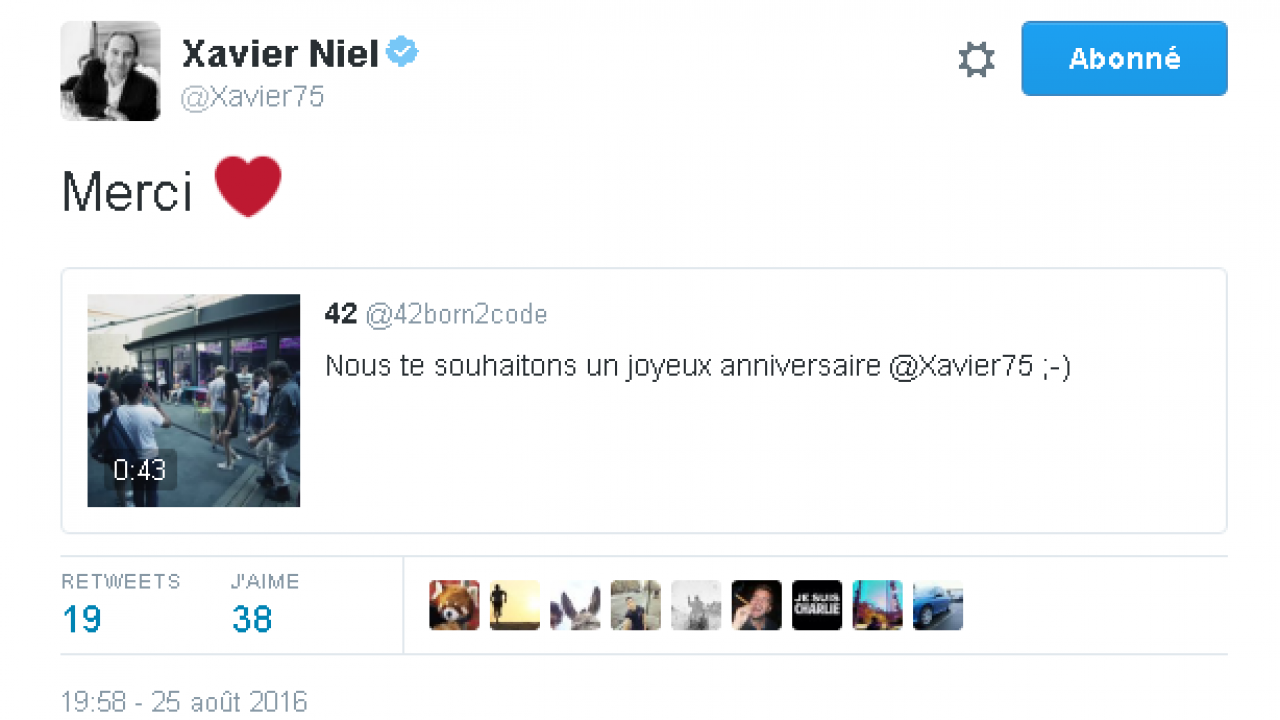Click the blue verified badge

pyautogui.click(x=402, y=53)
